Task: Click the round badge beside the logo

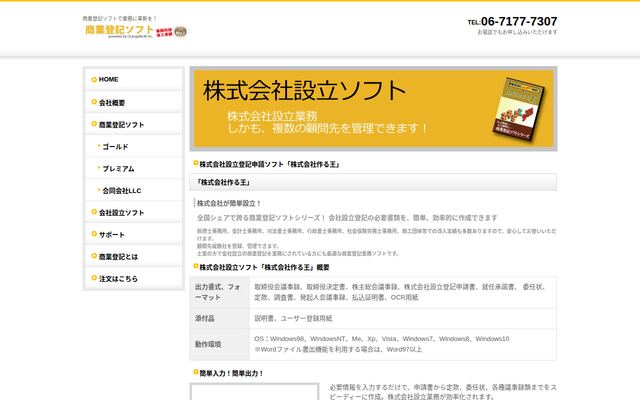Action: 180,31
